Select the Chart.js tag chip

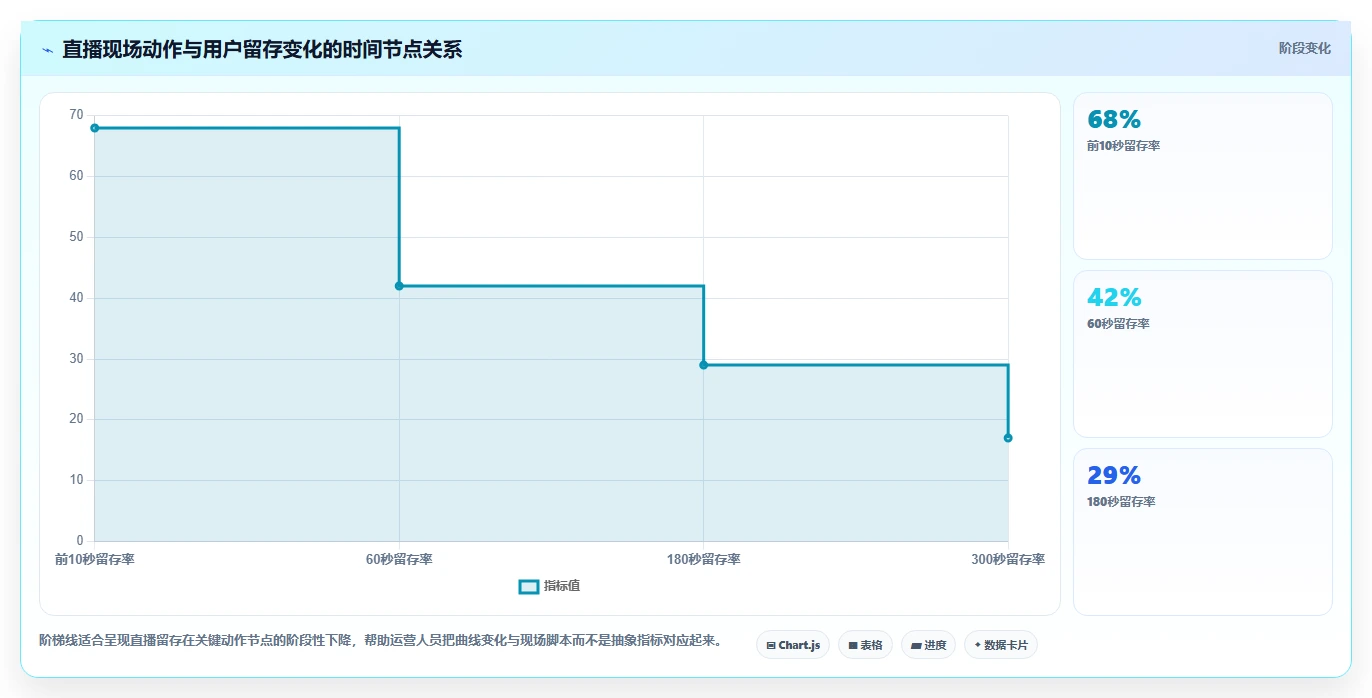coord(792,645)
